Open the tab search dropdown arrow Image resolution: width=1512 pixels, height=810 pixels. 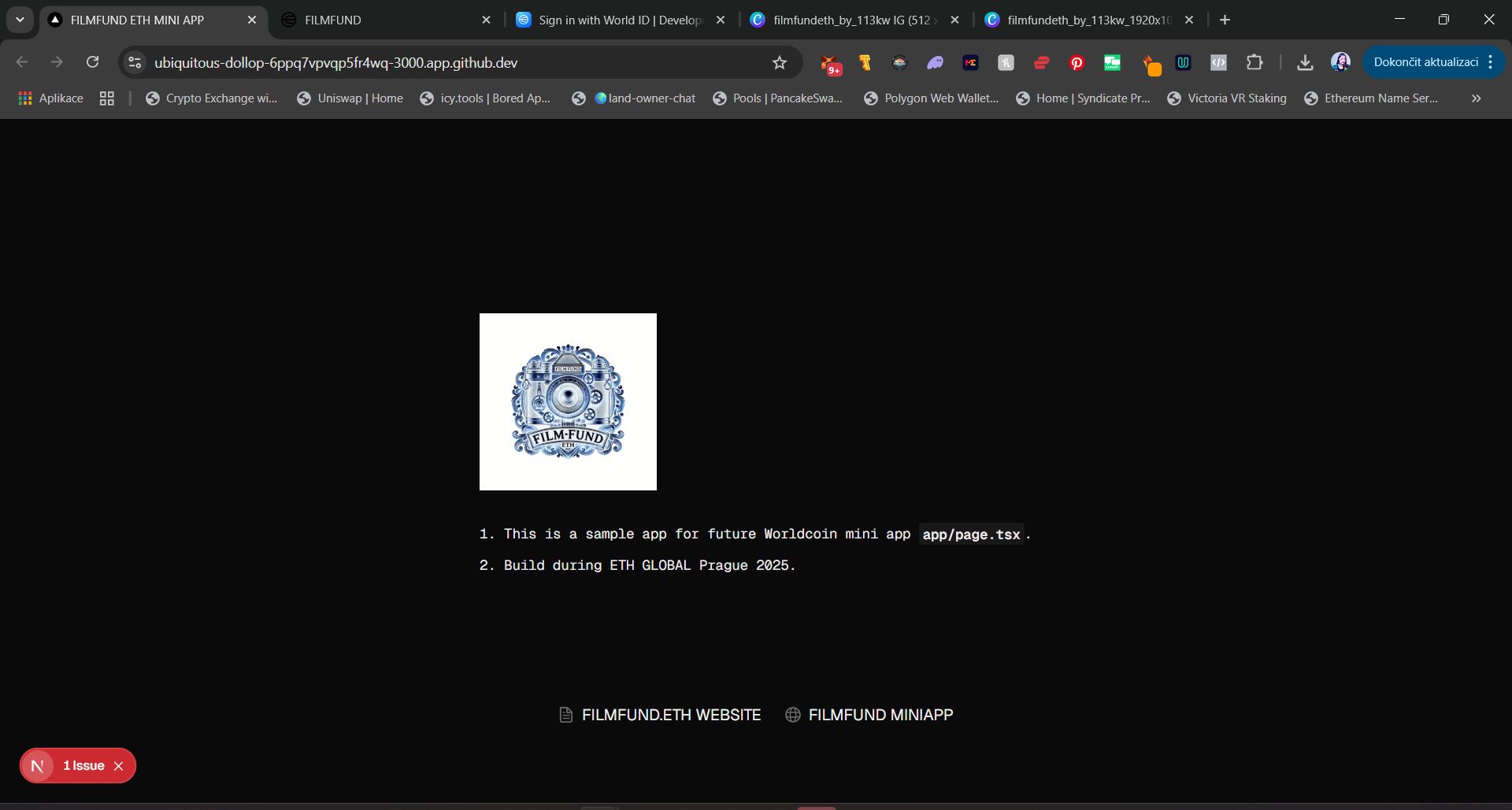pyautogui.click(x=20, y=20)
